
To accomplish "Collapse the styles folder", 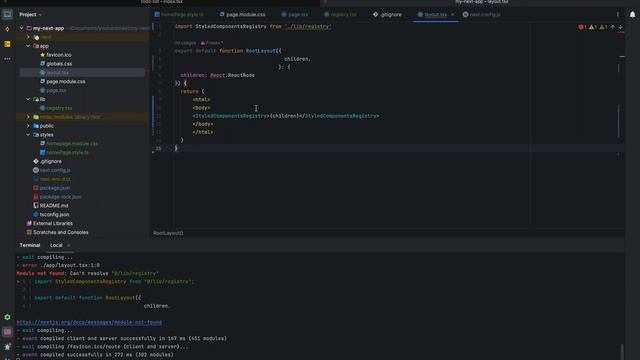I will [28, 135].
